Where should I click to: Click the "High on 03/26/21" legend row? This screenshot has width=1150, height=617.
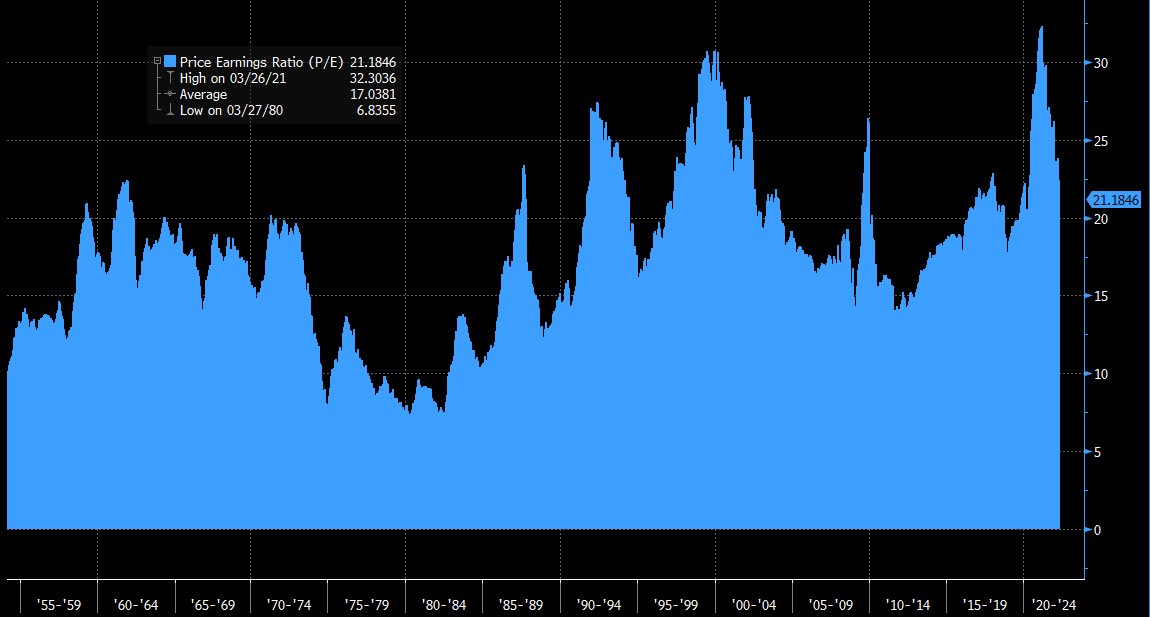(233, 79)
